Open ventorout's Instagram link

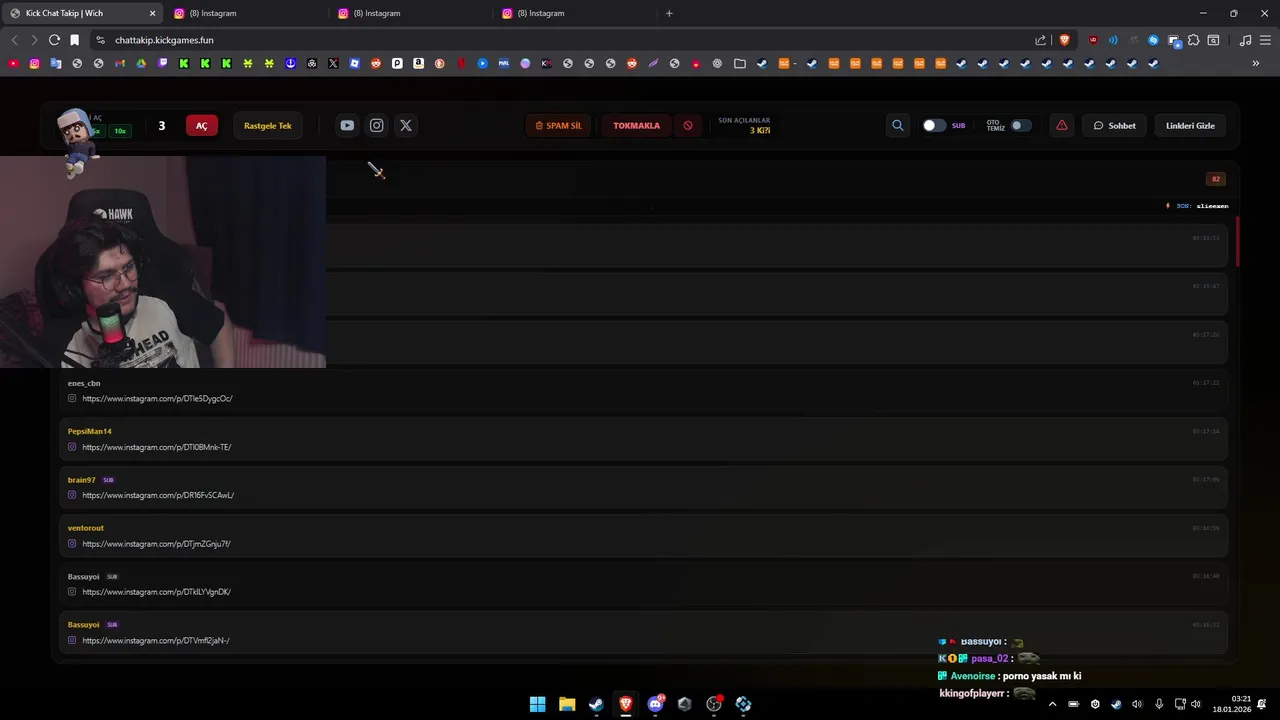tap(156, 544)
